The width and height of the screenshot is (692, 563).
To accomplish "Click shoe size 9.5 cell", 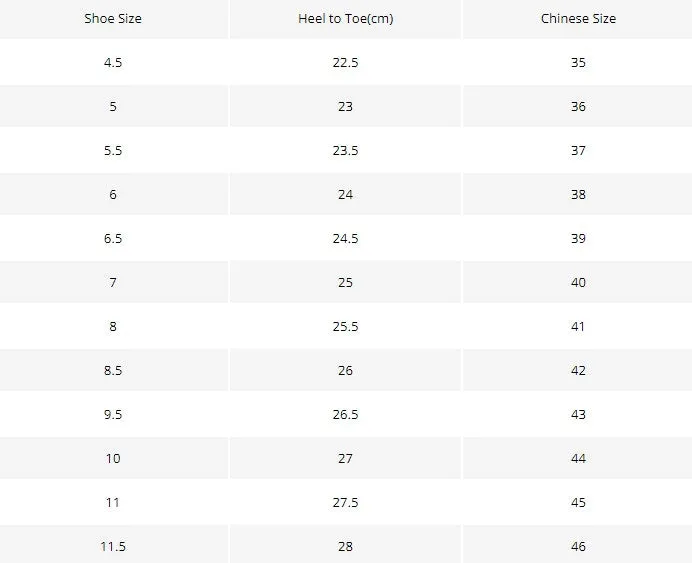I will [113, 414].
